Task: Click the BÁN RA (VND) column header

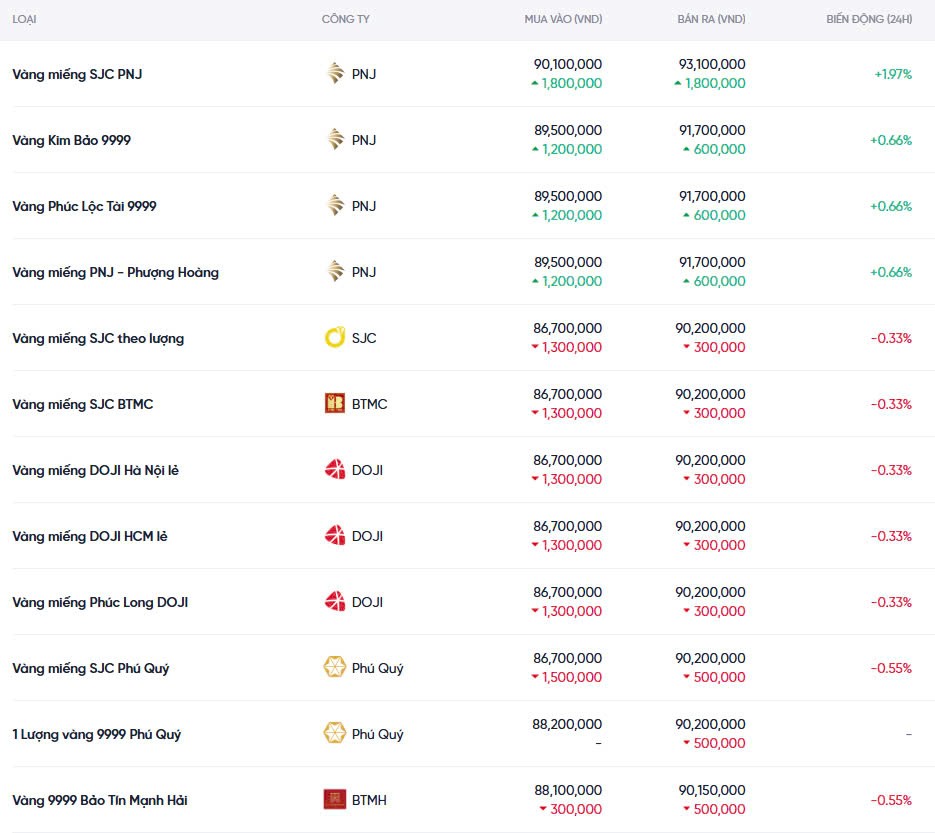Action: point(710,20)
